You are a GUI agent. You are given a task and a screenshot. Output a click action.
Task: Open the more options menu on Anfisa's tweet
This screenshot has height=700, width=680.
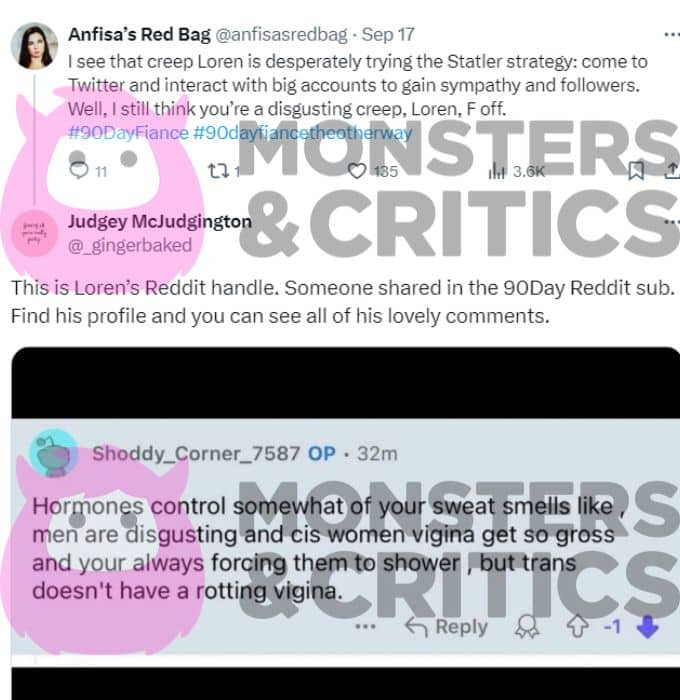(672, 34)
